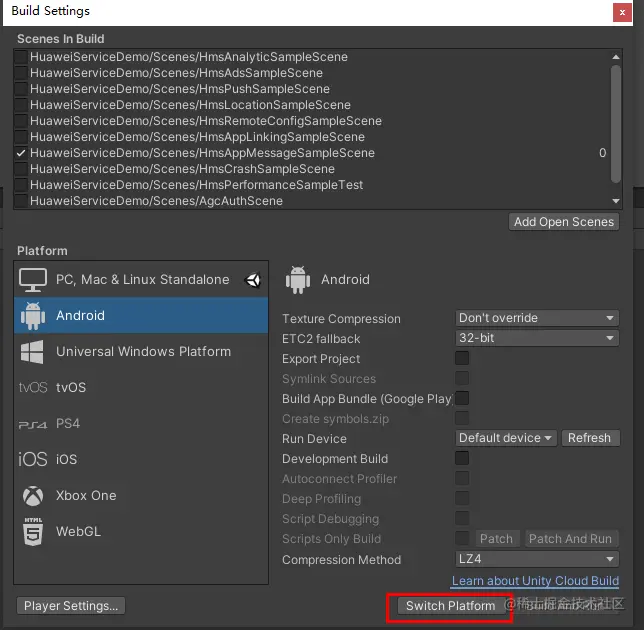
Task: Close the Build Settings window
Action: [622, 12]
